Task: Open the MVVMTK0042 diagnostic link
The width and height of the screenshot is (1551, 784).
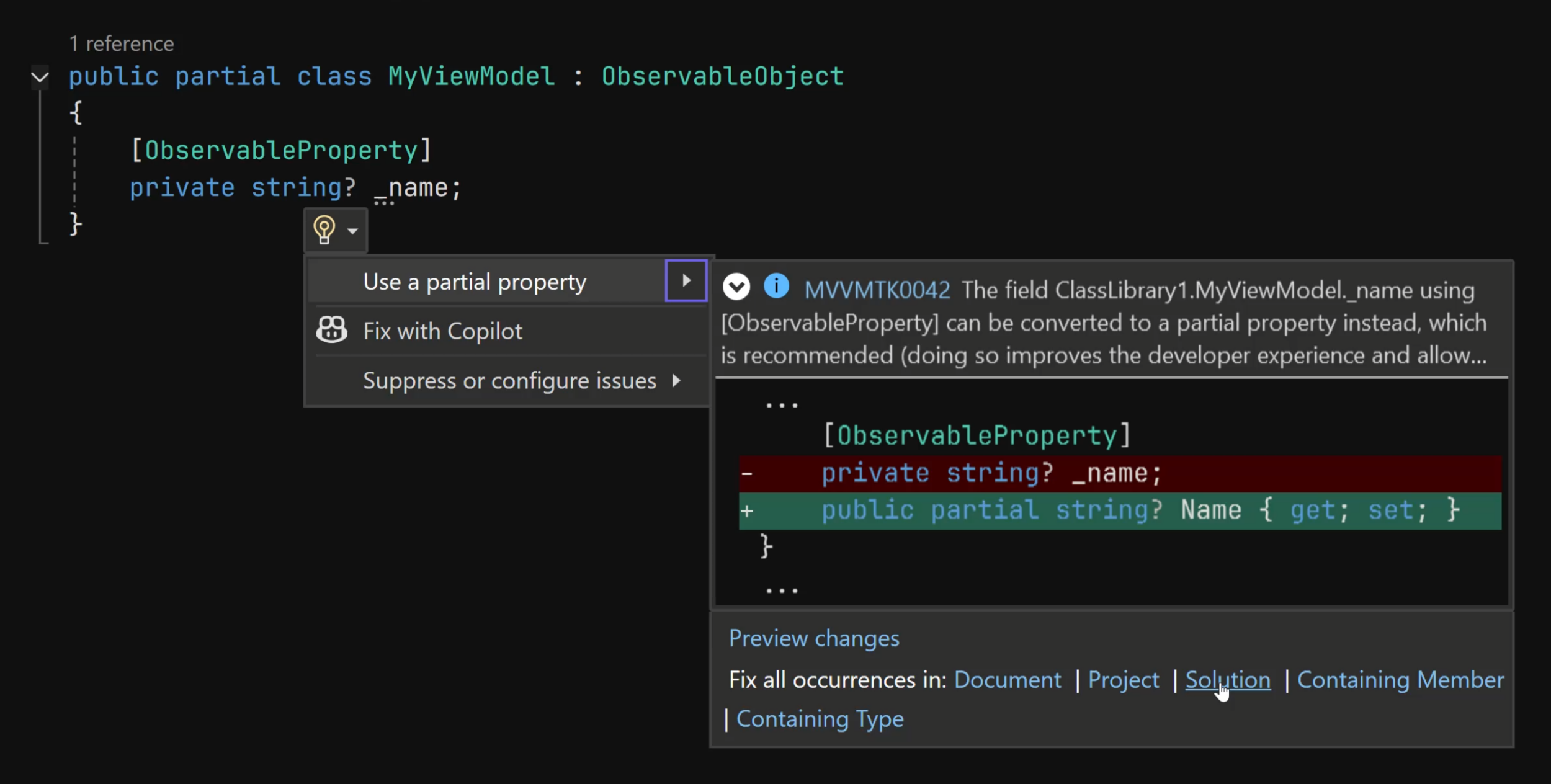Action: (877, 290)
